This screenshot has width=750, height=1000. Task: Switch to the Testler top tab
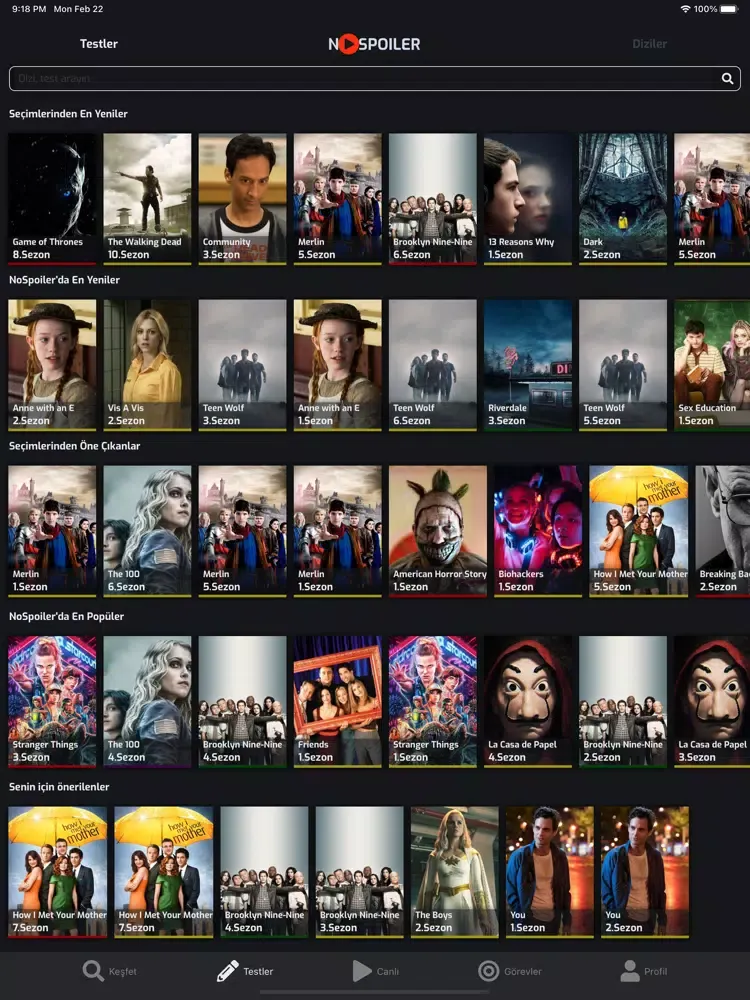99,44
